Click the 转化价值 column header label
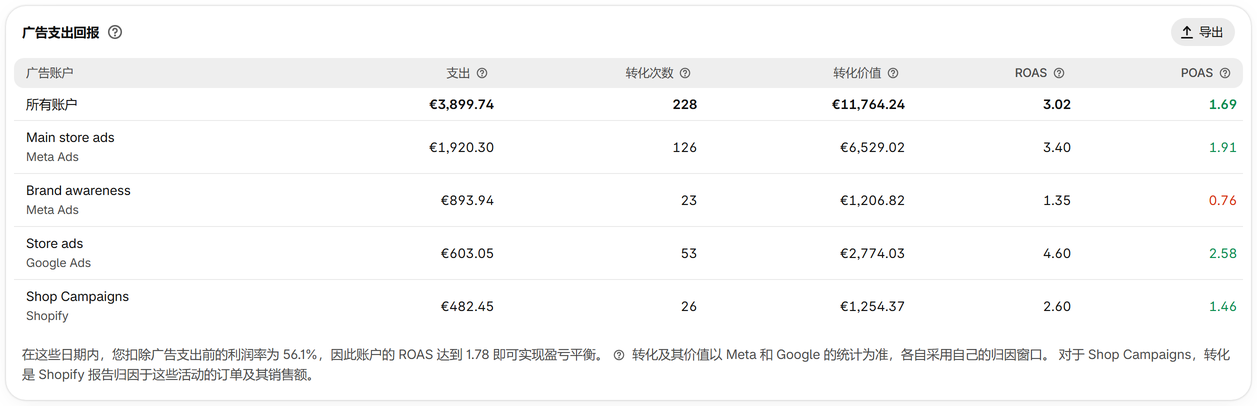This screenshot has width=1257, height=406. click(857, 73)
